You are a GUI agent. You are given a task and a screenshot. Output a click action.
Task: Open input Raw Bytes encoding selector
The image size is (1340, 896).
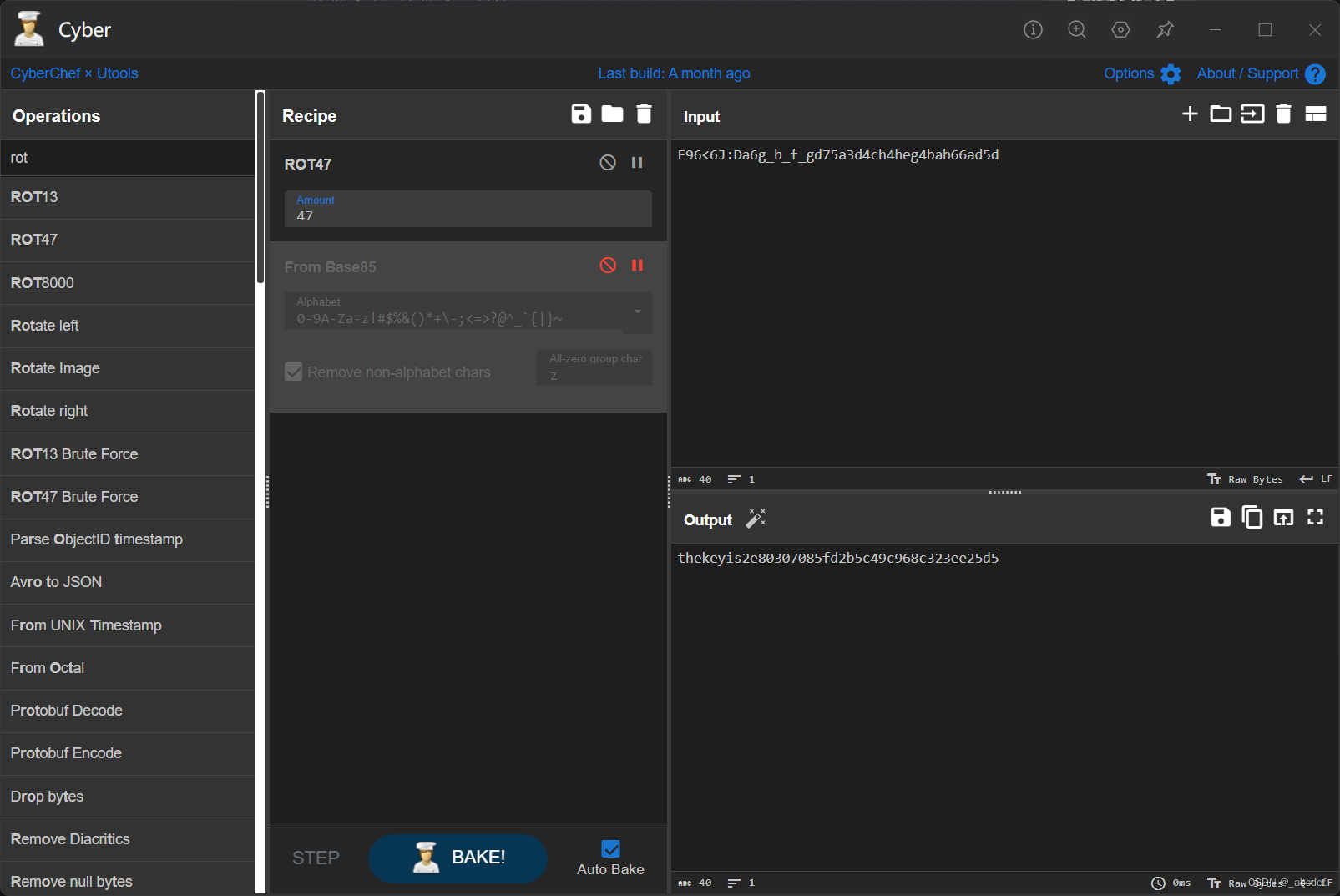[1245, 479]
